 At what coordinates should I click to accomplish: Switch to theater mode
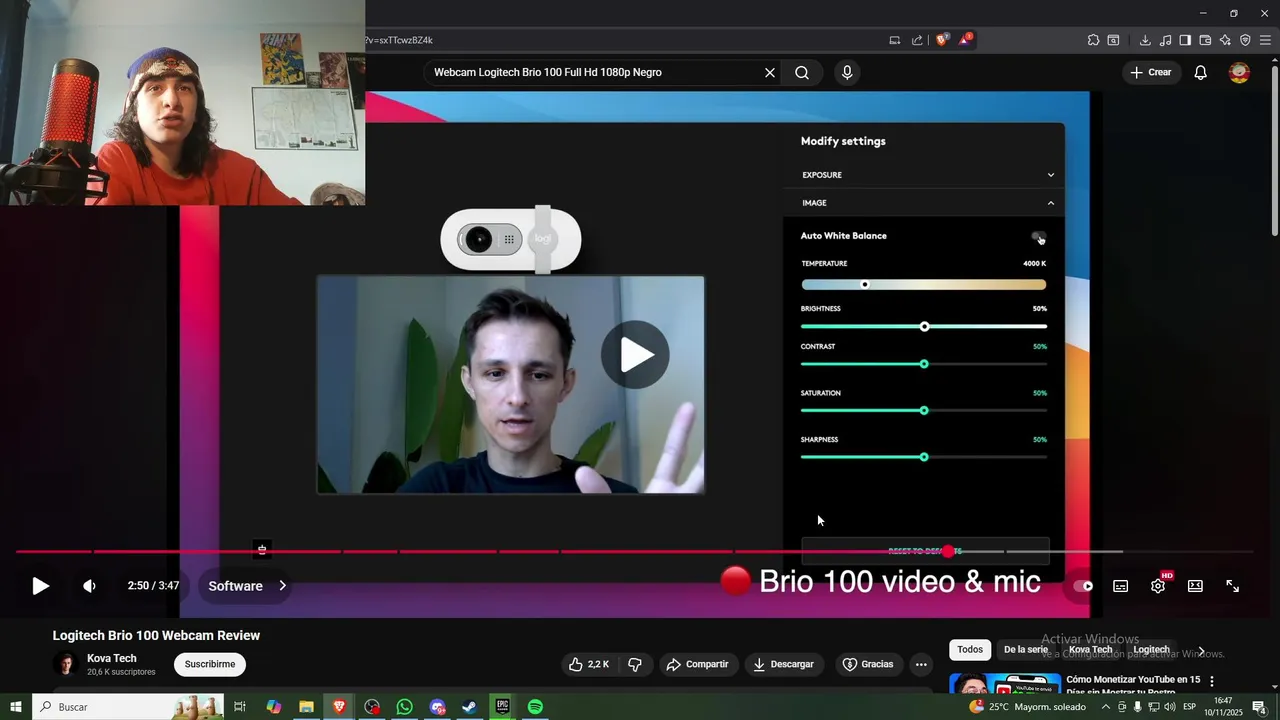click(x=1195, y=586)
